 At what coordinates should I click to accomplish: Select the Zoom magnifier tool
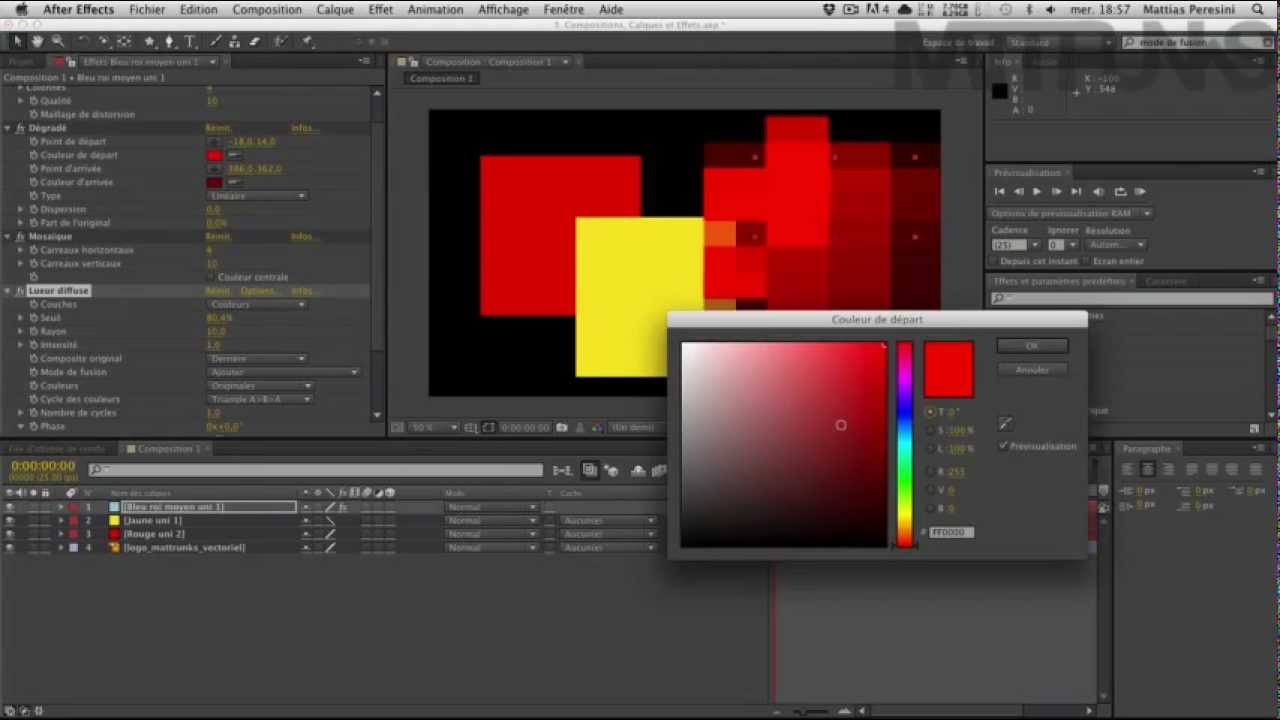57,42
